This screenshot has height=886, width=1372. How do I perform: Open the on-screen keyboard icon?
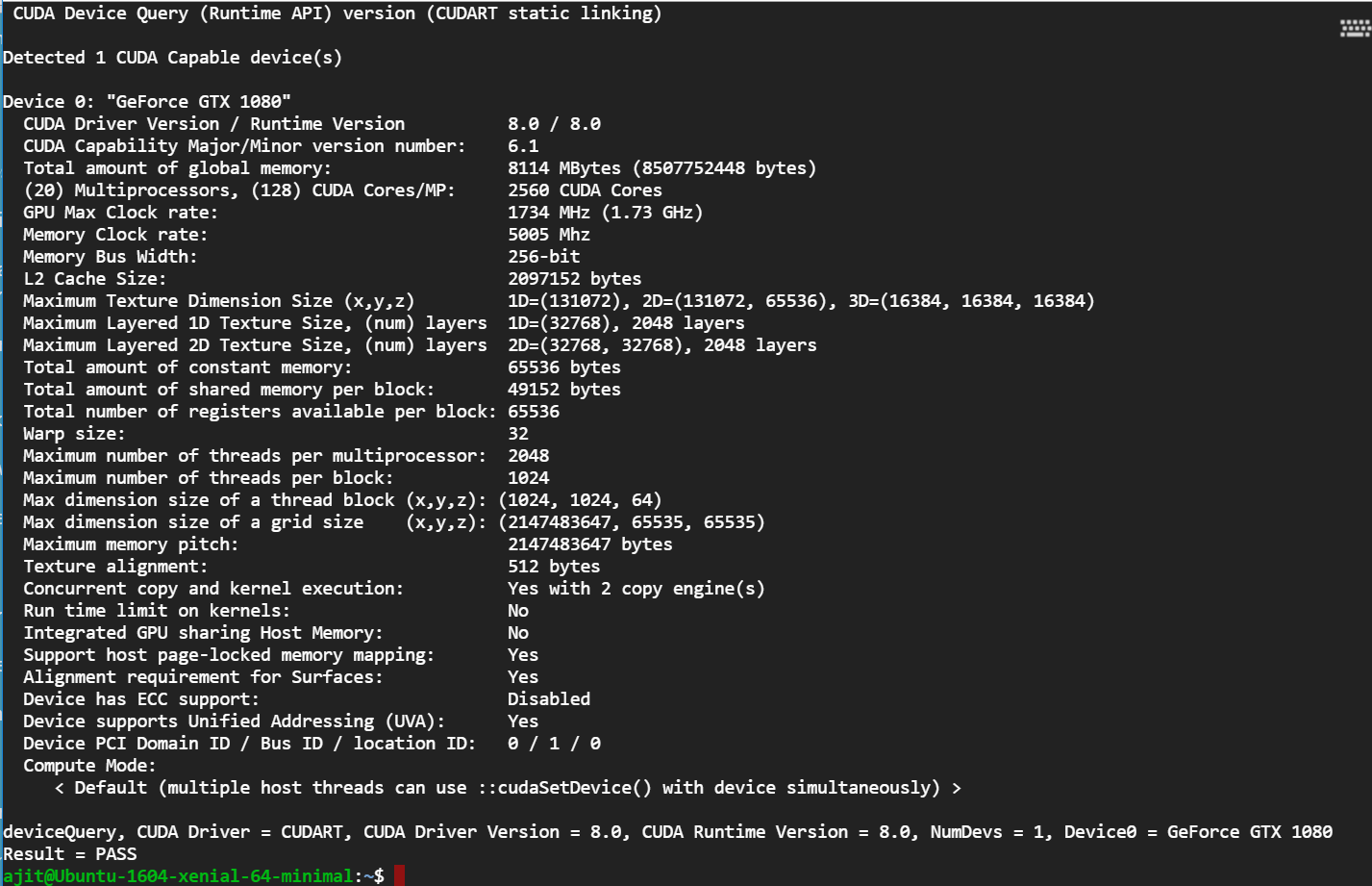pos(1355,28)
